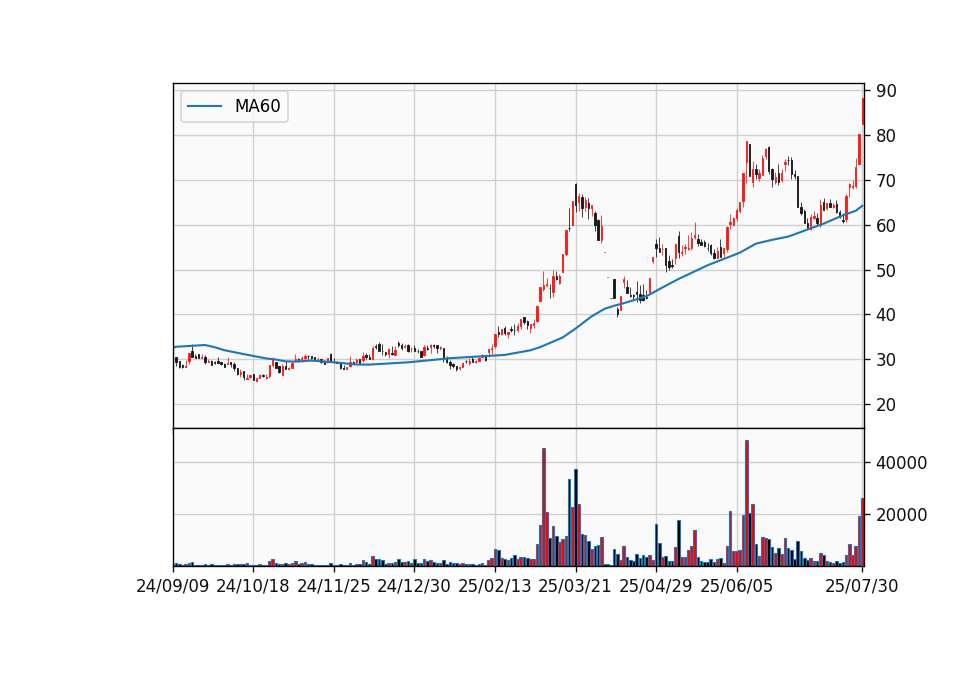Click the 20 price axis label
Viewport: 960px width, 690px height.
[886, 405]
